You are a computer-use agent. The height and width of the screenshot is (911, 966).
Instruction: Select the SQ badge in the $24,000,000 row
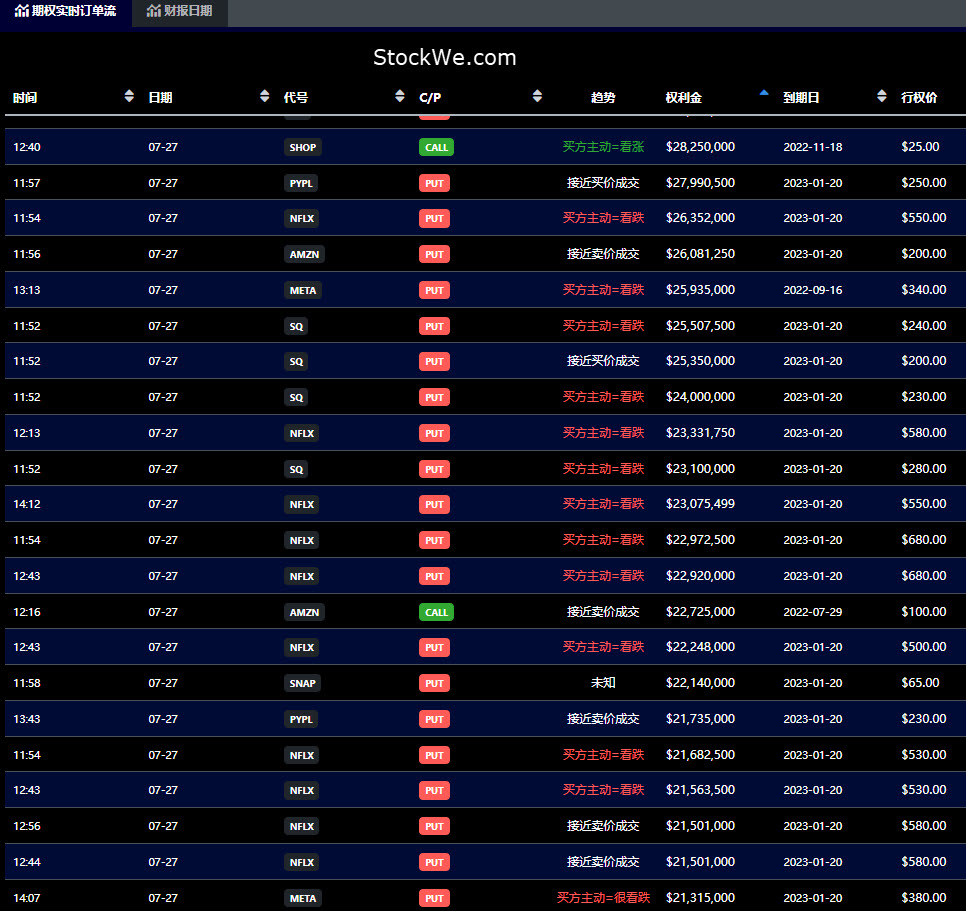[296, 397]
